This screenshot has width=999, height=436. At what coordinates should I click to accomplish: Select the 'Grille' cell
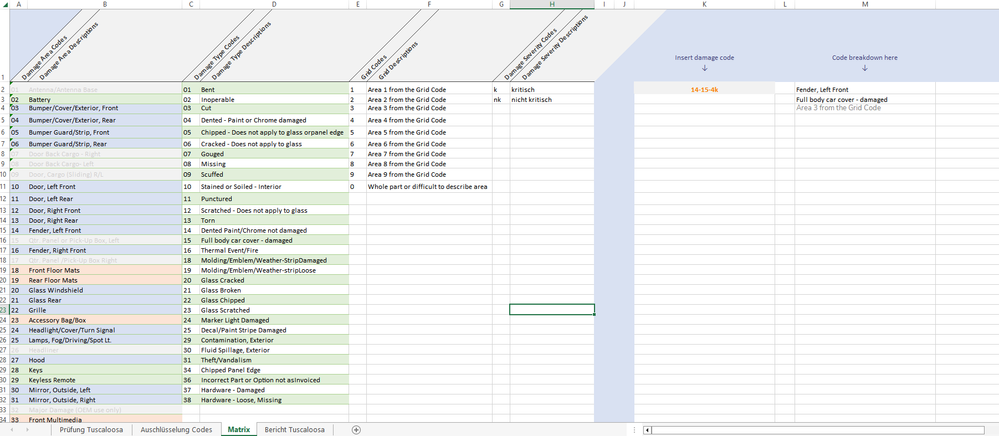104,310
